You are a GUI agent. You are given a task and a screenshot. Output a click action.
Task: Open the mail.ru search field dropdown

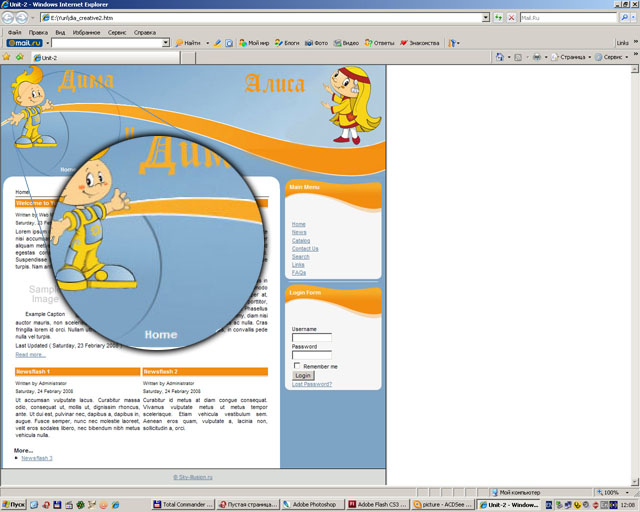[166, 43]
